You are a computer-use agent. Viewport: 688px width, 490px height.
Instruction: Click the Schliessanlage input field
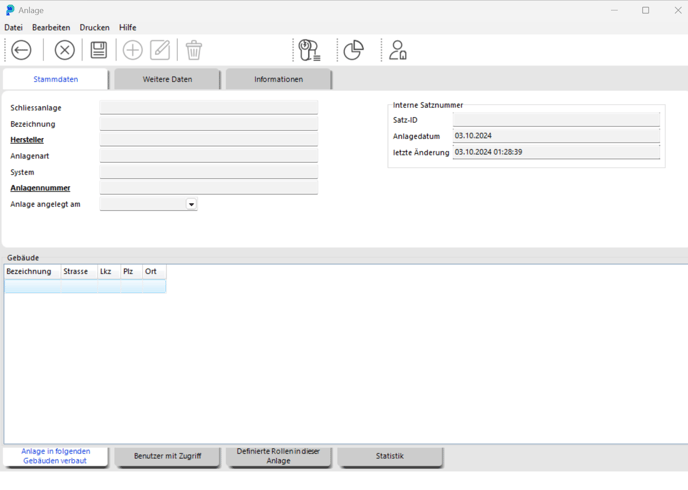point(208,107)
